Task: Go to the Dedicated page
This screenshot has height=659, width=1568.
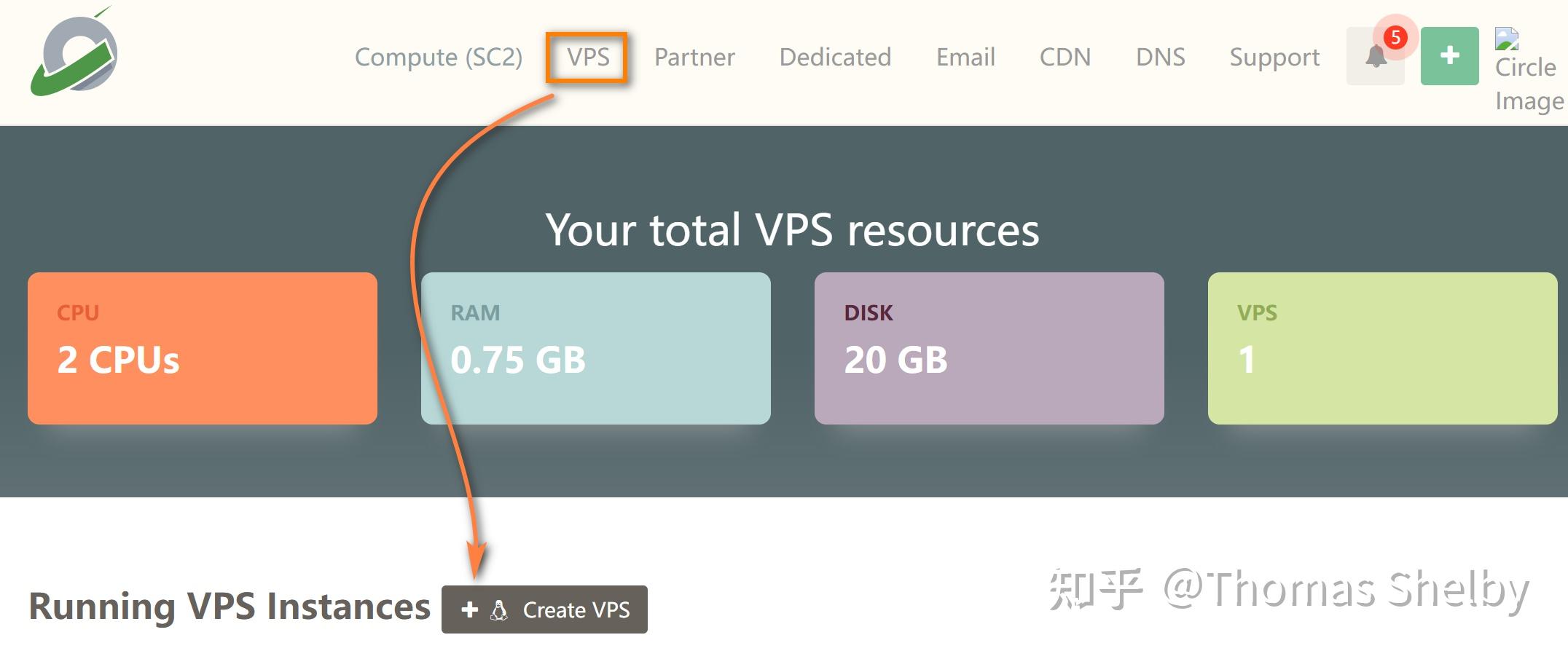Action: pyautogui.click(x=835, y=58)
